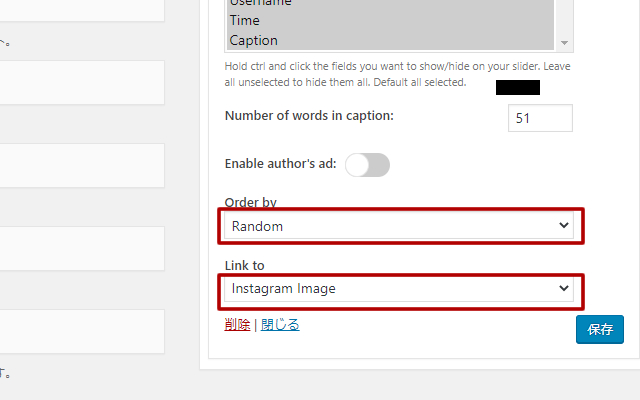
Task: Click the "Order by" field label
Action: pos(250,203)
